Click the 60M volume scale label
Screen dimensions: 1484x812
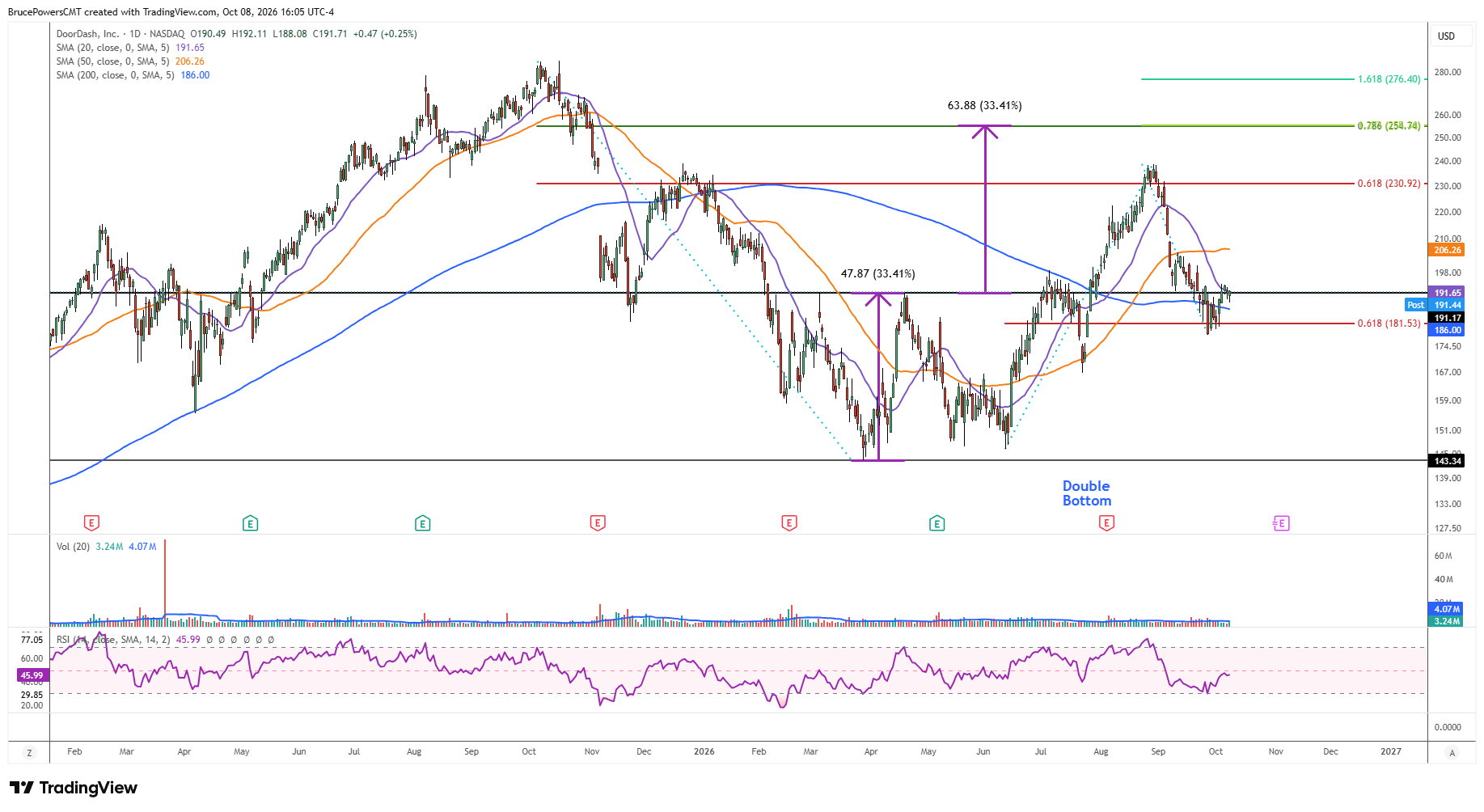pos(1444,556)
